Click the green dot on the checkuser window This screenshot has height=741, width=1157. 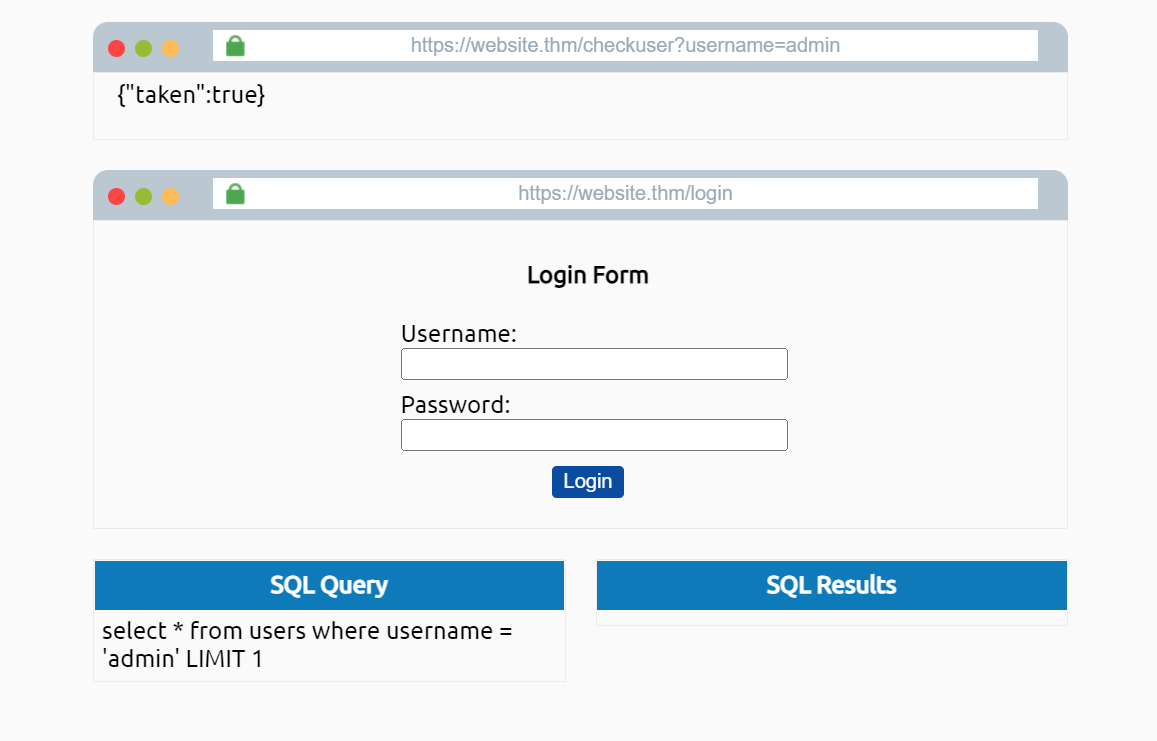(x=143, y=48)
